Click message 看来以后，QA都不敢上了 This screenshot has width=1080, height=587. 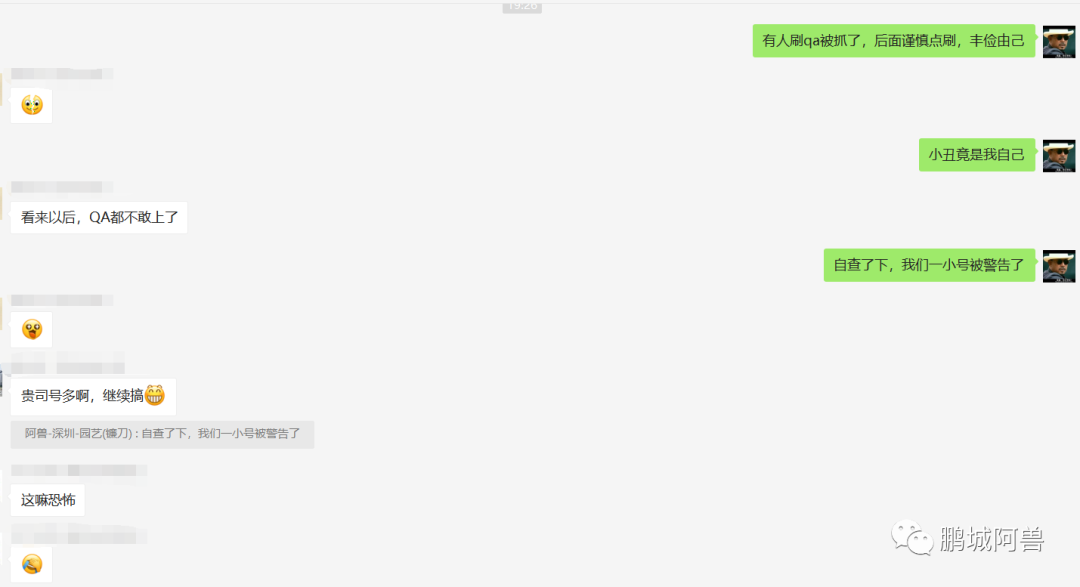(x=99, y=217)
